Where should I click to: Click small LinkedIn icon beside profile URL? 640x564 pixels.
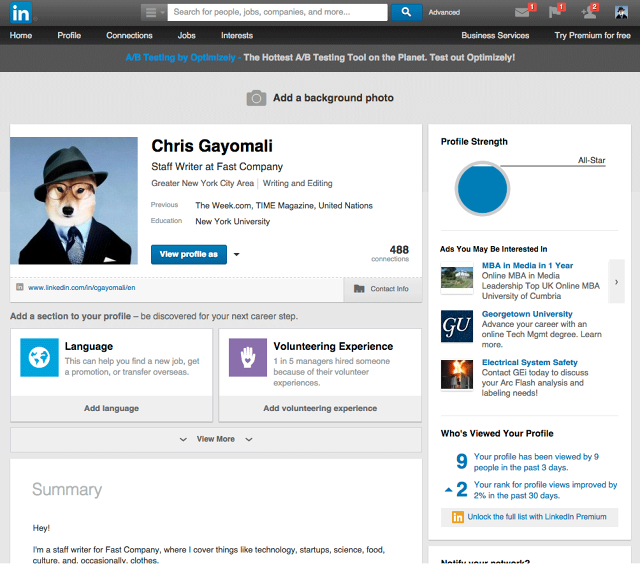click(x=20, y=287)
